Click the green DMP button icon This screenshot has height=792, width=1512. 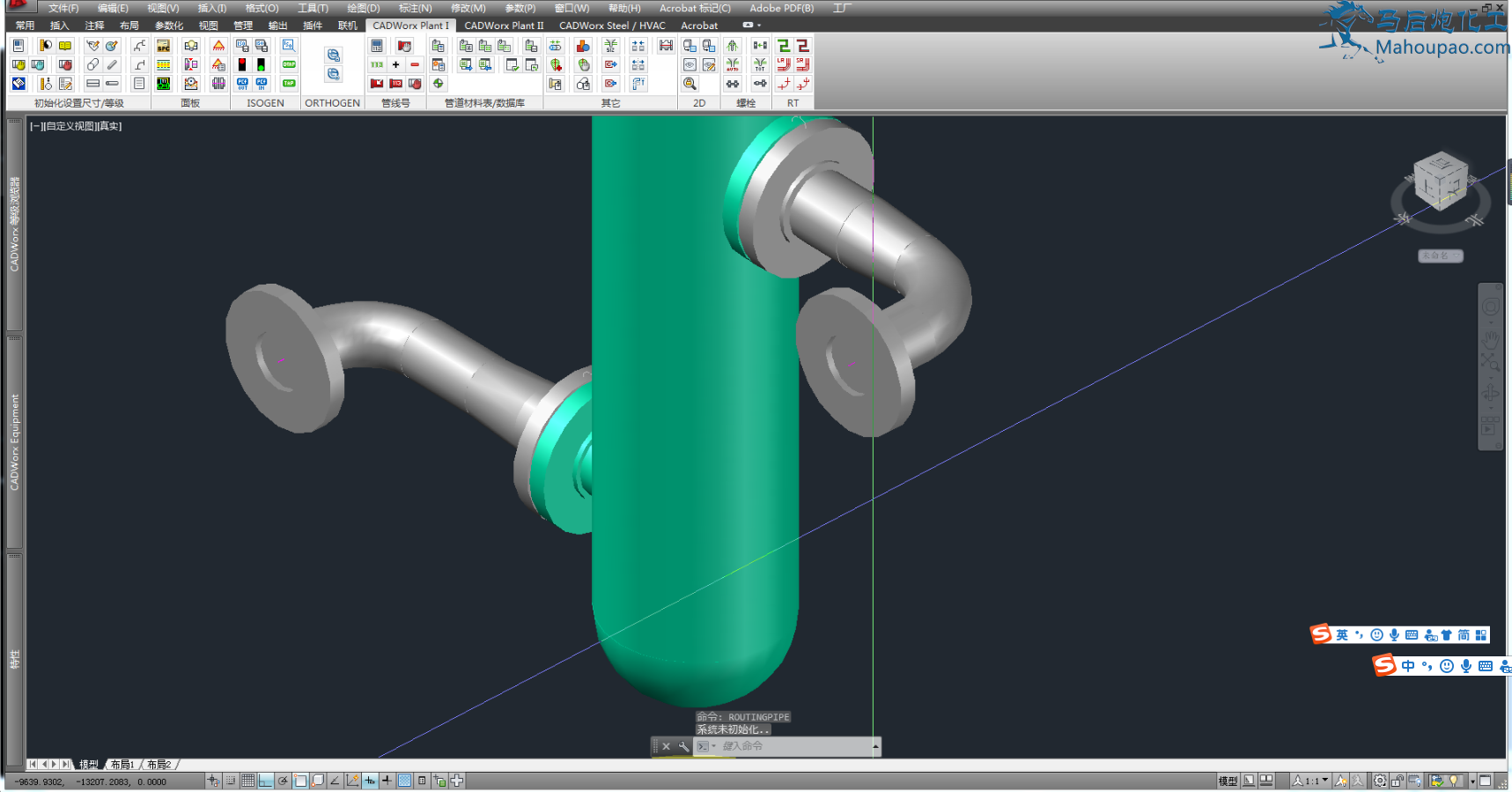(289, 64)
